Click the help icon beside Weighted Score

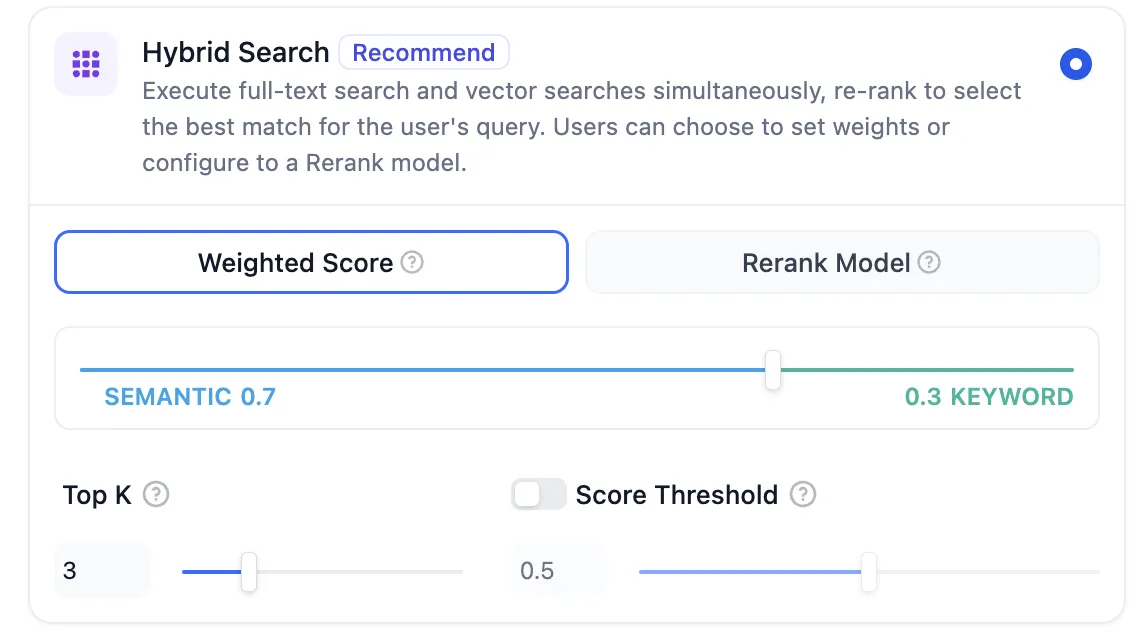coord(412,262)
